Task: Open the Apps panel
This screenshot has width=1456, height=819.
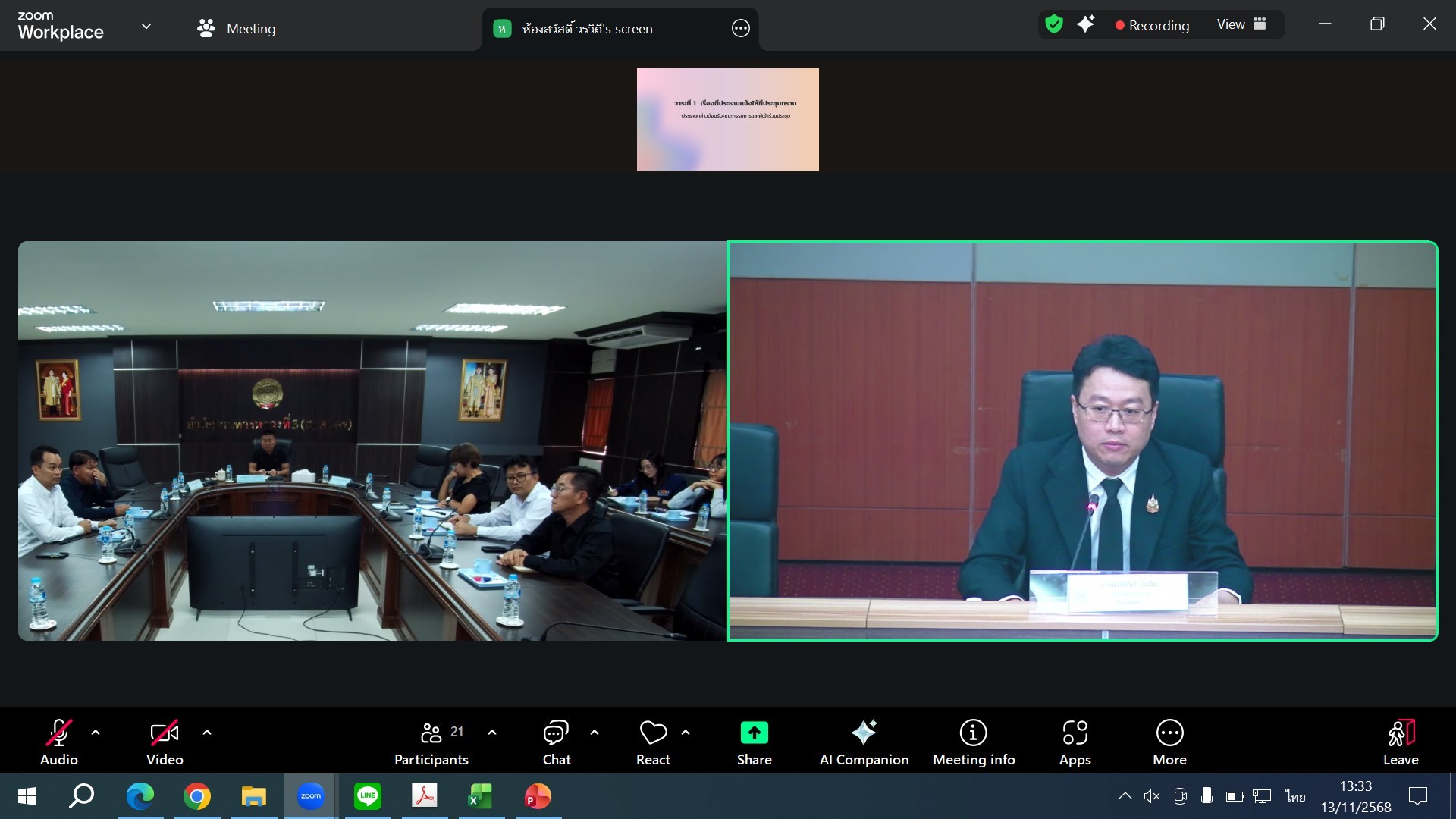Action: pos(1075,742)
